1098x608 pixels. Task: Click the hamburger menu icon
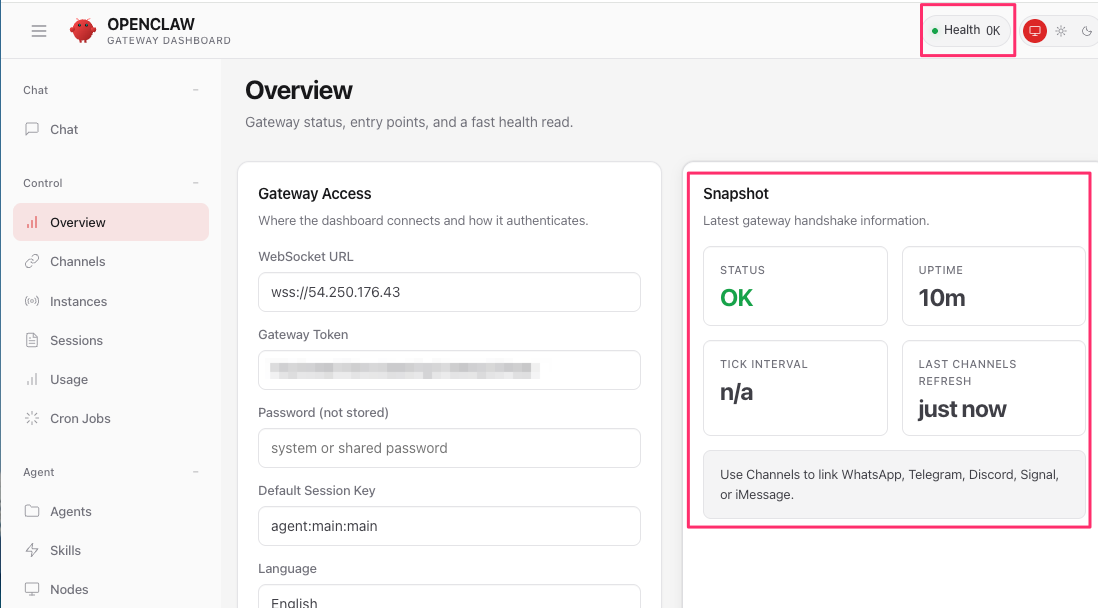[39, 31]
